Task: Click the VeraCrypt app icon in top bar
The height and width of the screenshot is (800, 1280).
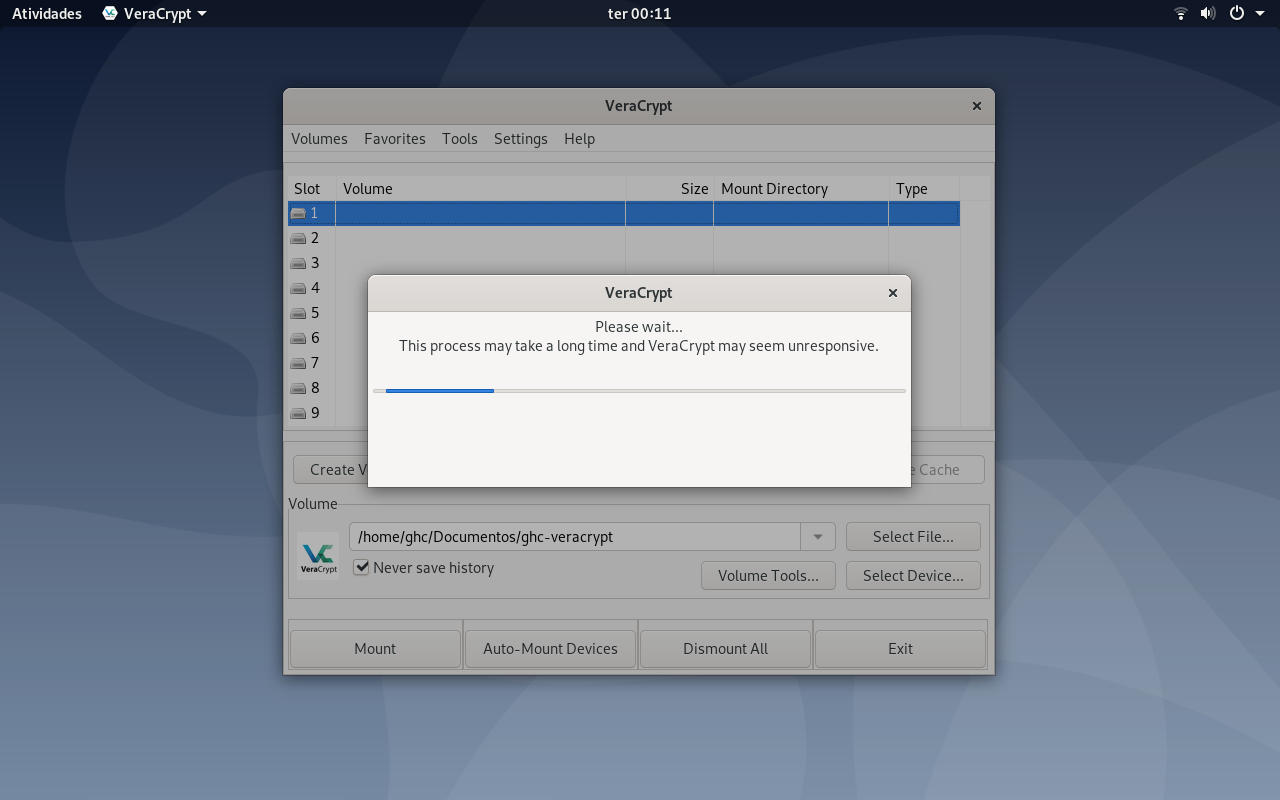Action: coord(110,14)
